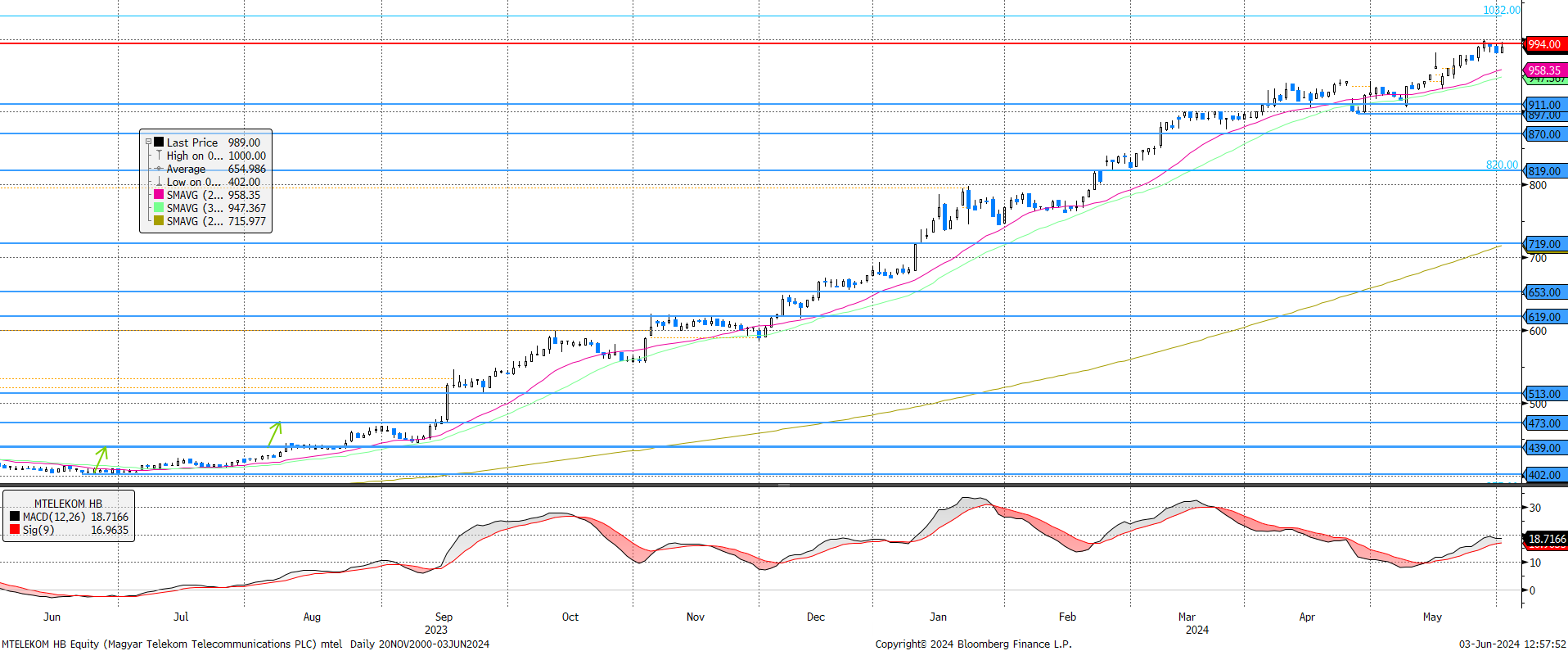Collapse the price legend tree
This screenshot has width=1568, height=651.
tap(148, 142)
